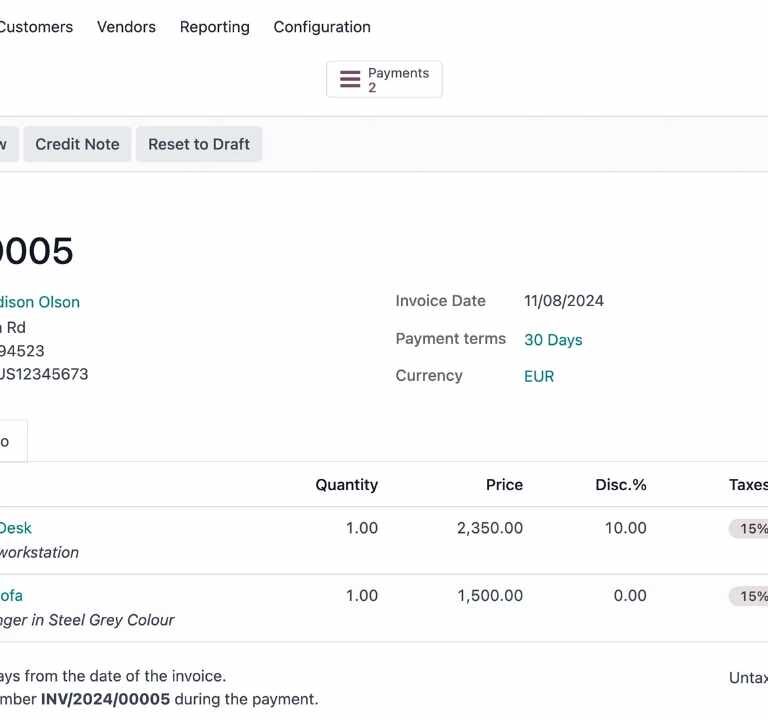Viewport: 768px width, 720px height.
Task: Click the Credit Note button
Action: [x=77, y=144]
